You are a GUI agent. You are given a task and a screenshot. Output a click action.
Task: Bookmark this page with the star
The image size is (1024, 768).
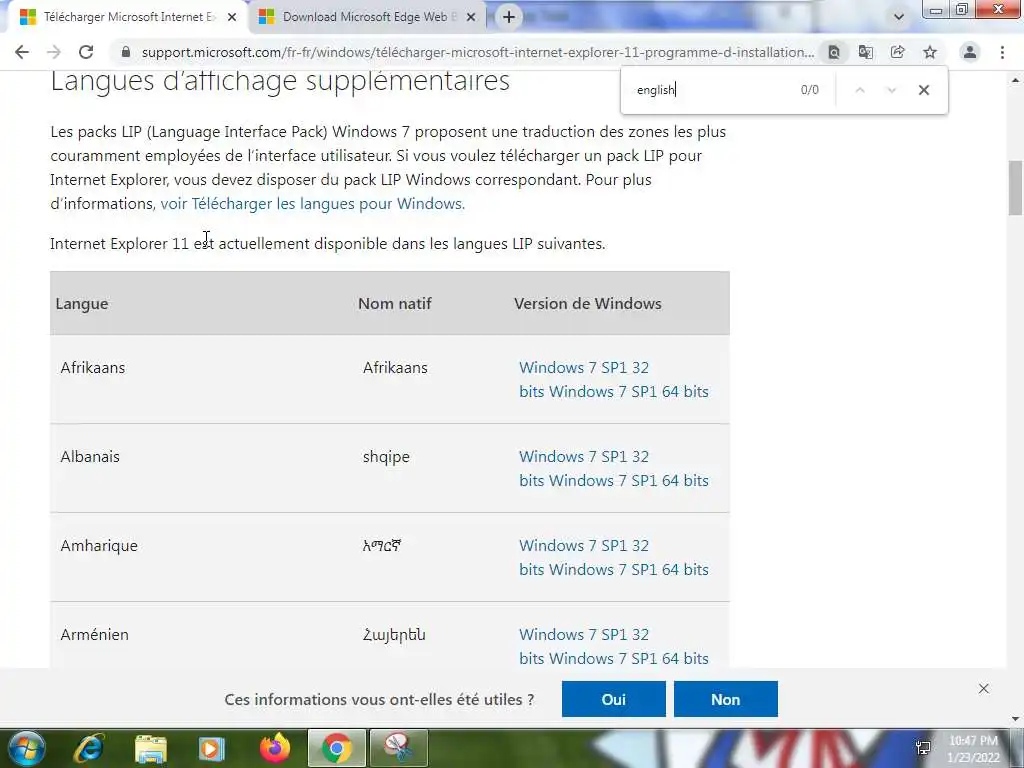click(930, 52)
